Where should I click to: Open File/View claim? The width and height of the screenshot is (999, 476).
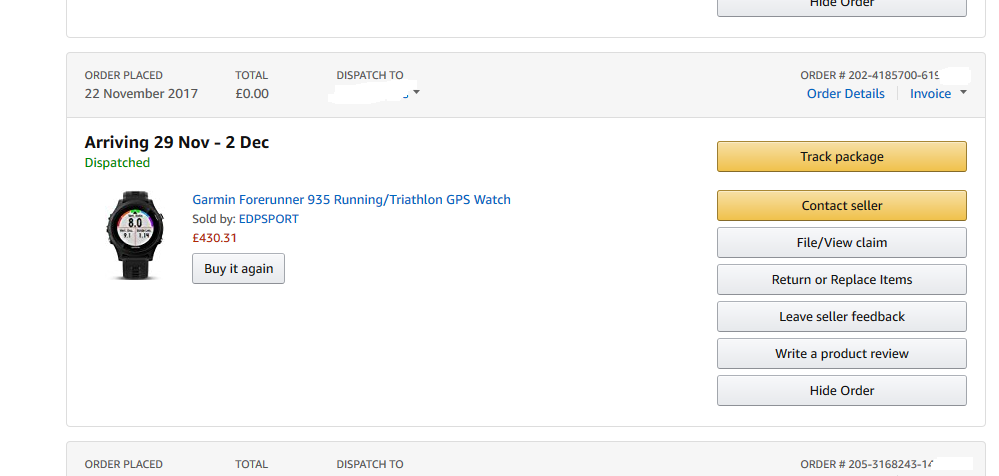tap(841, 243)
